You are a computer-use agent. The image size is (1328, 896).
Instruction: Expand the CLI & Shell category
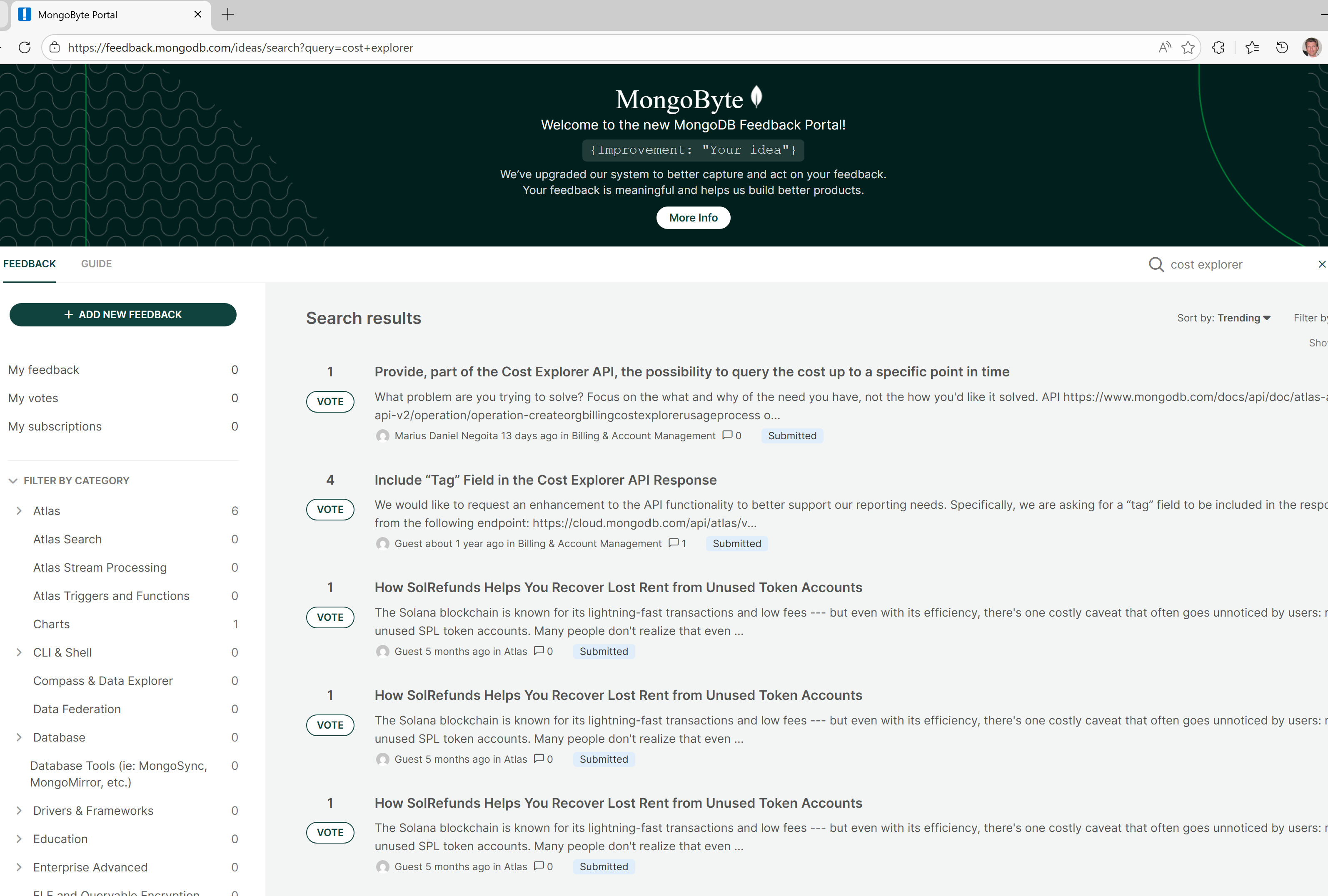pos(19,652)
